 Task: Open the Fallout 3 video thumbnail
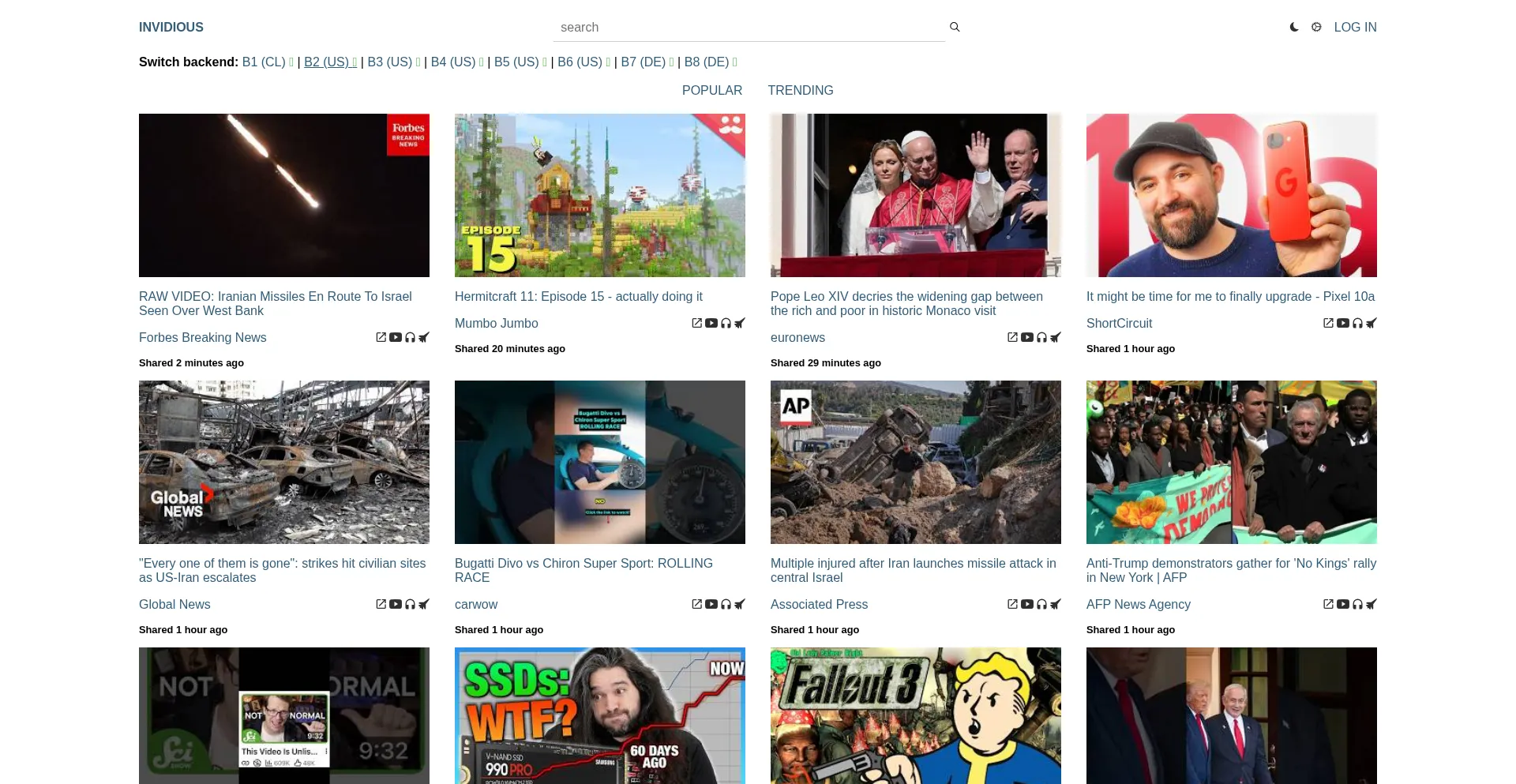(x=916, y=715)
